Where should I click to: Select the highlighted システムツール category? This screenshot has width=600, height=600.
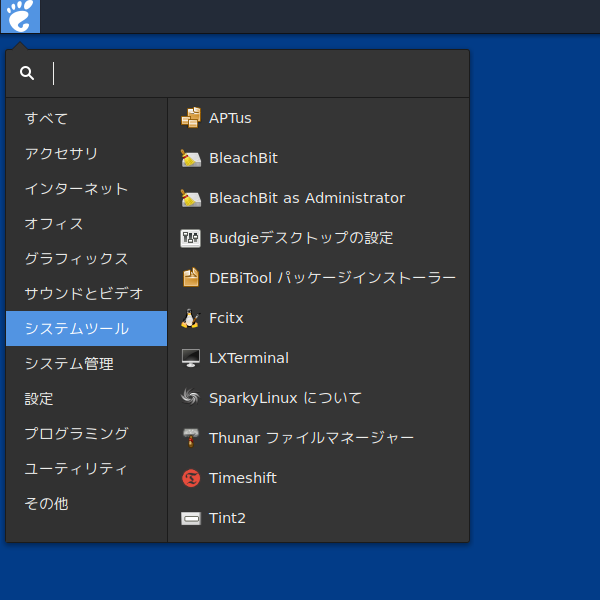[x=86, y=329]
